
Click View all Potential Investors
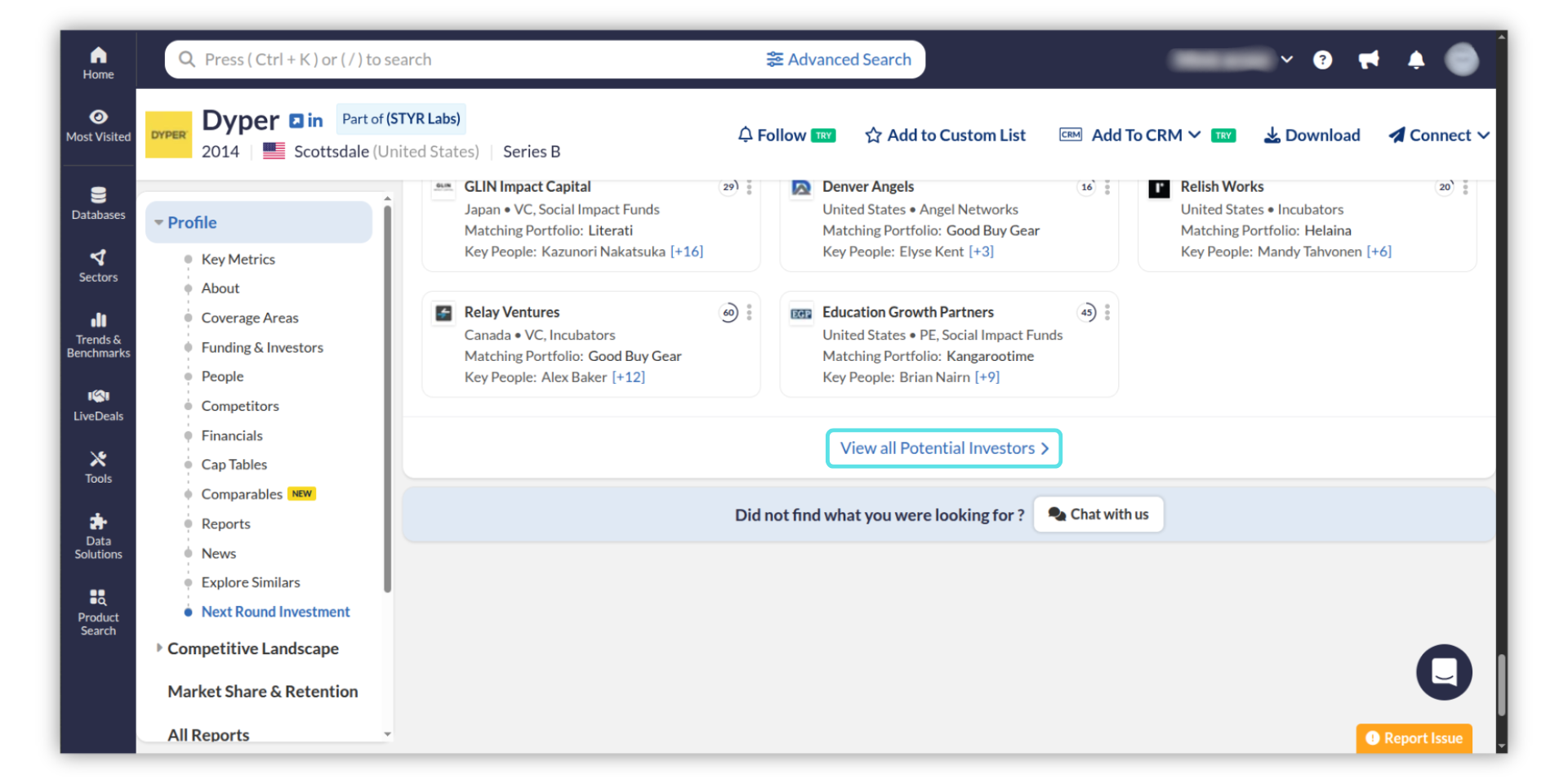[x=943, y=448]
